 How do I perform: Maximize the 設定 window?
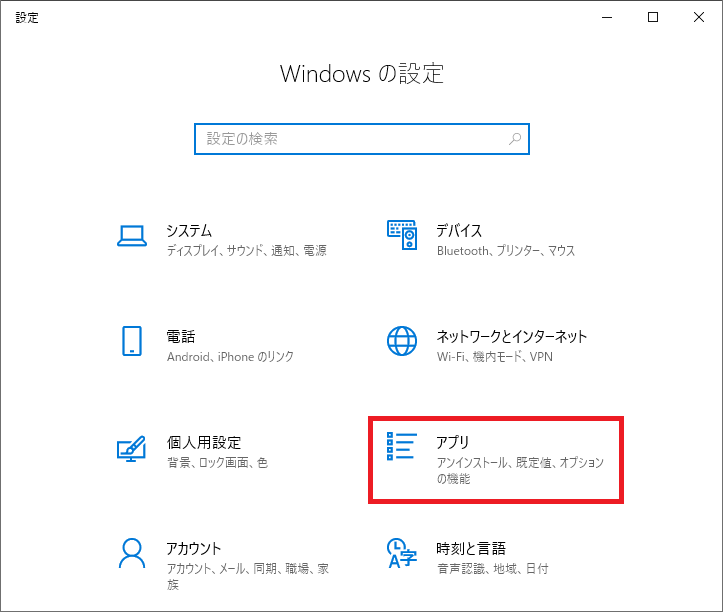(x=653, y=18)
